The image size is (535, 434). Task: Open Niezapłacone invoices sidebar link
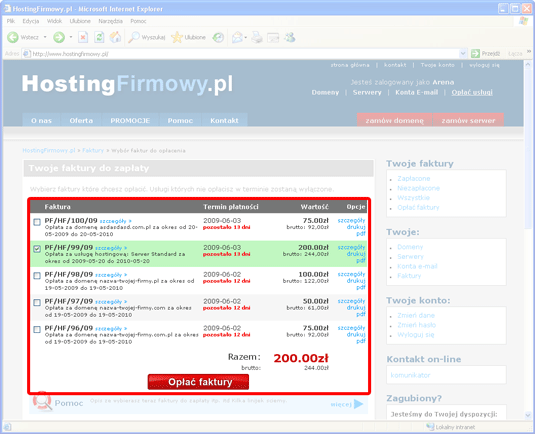coord(418,188)
